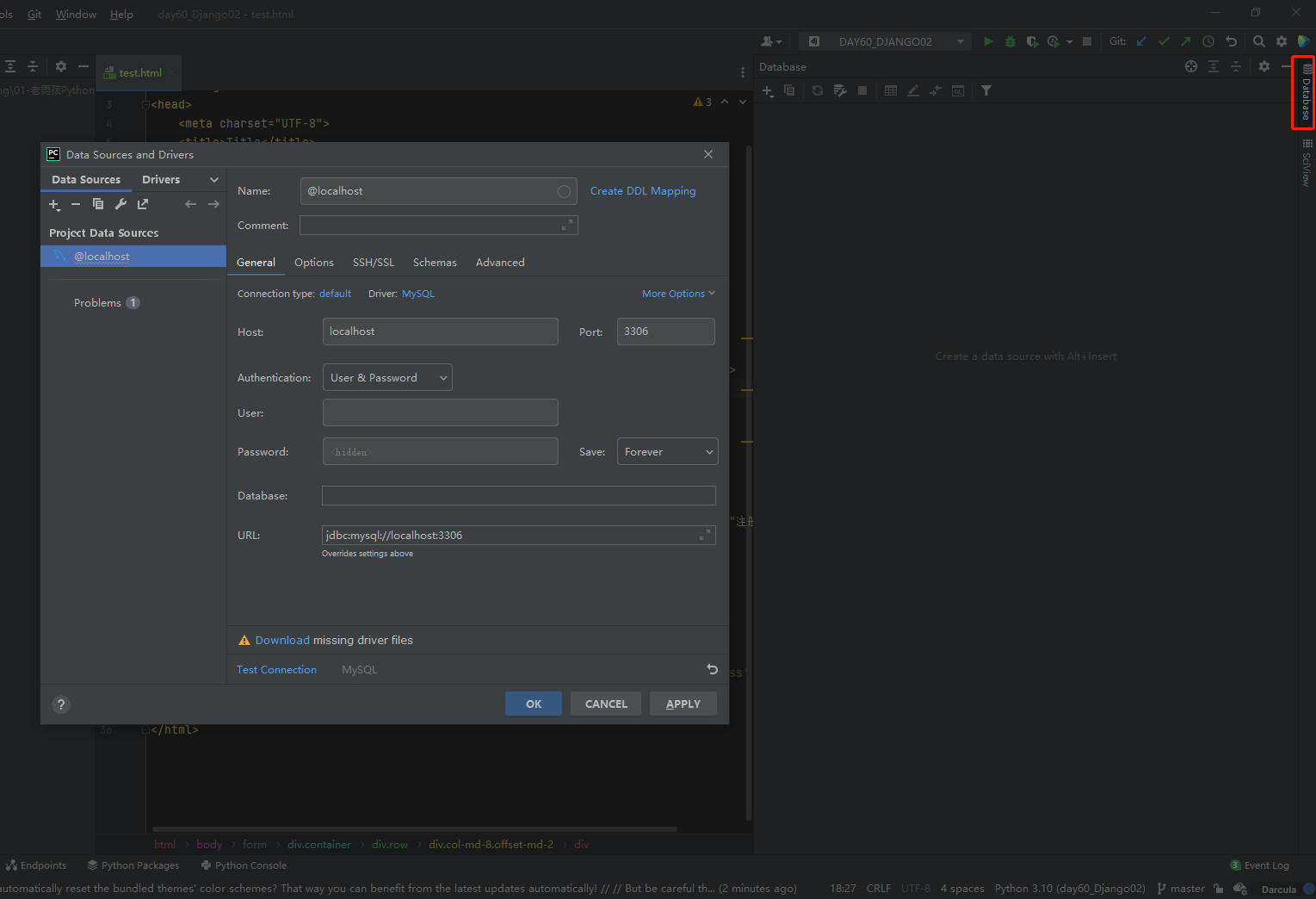Download missing driver files link

click(282, 640)
